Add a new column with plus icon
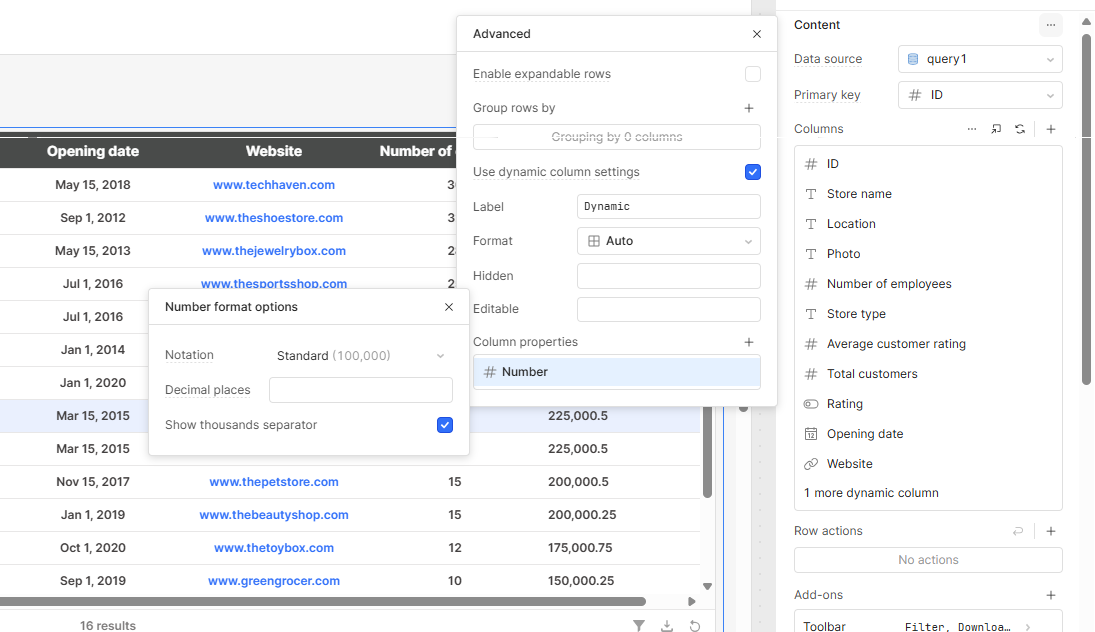The width and height of the screenshot is (1095, 632). click(1051, 129)
